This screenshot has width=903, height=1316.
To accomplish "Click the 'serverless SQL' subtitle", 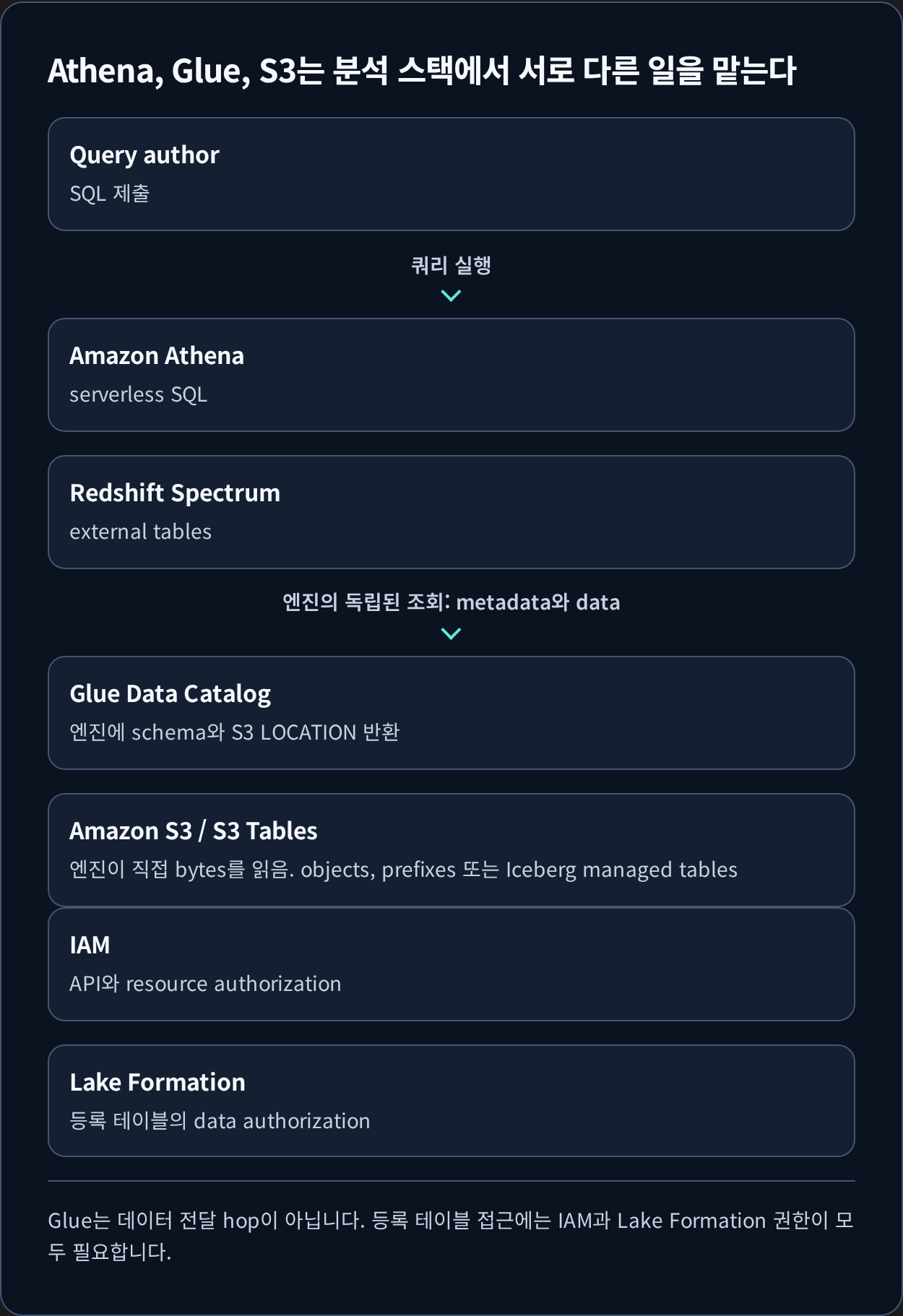I will tap(139, 394).
